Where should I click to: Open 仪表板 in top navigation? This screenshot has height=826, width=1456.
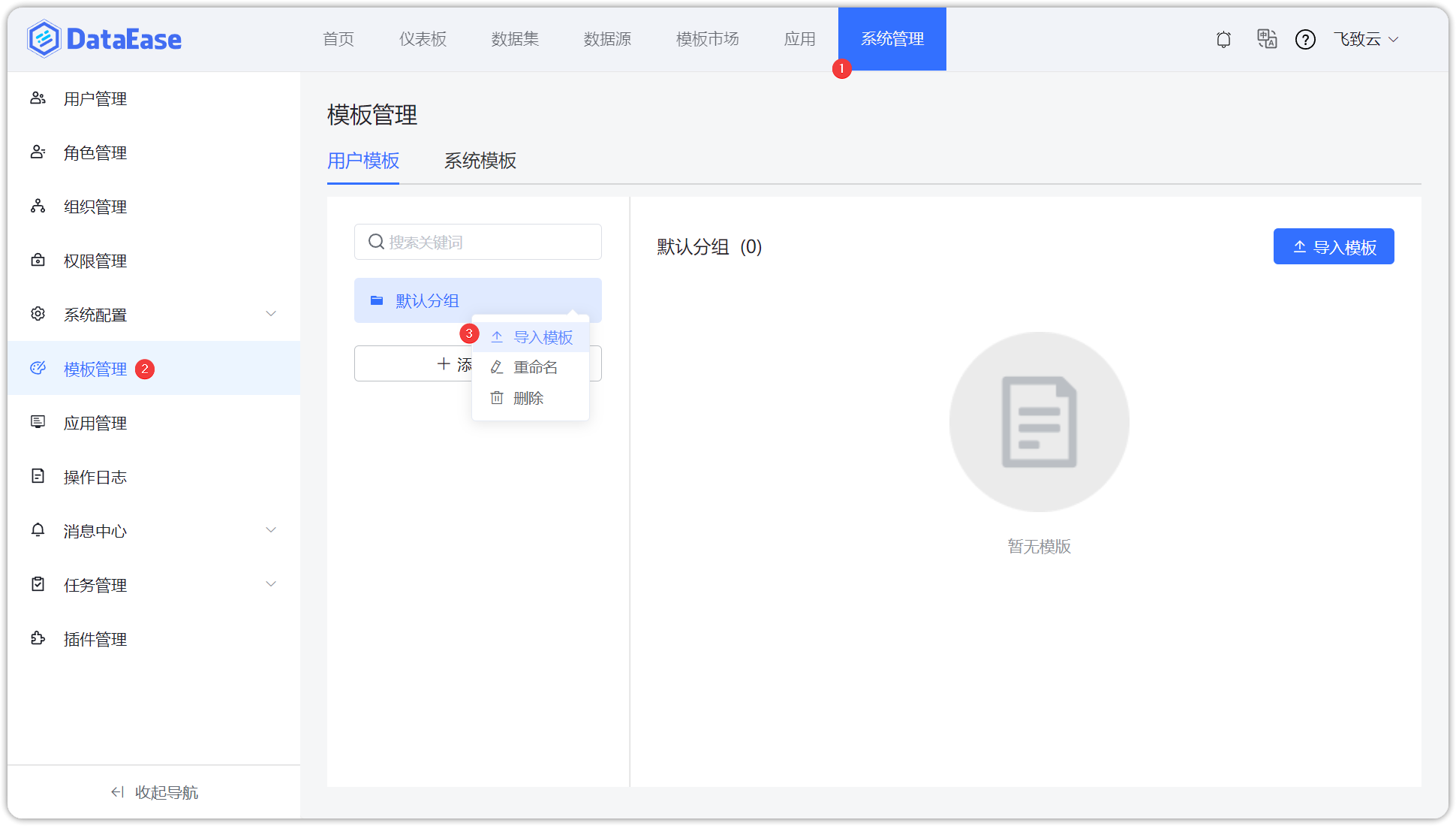pyautogui.click(x=423, y=39)
